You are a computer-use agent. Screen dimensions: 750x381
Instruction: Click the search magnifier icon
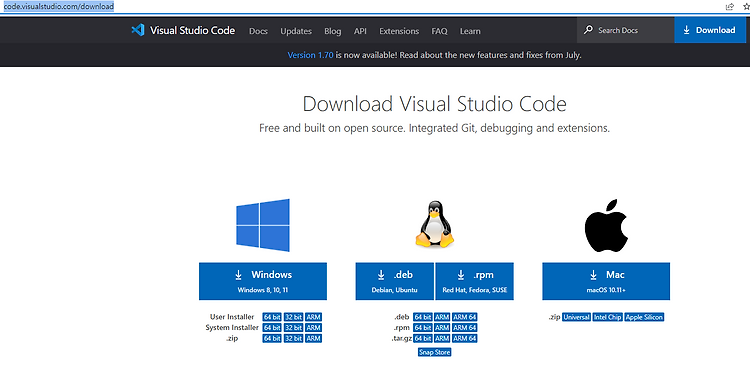click(x=588, y=30)
